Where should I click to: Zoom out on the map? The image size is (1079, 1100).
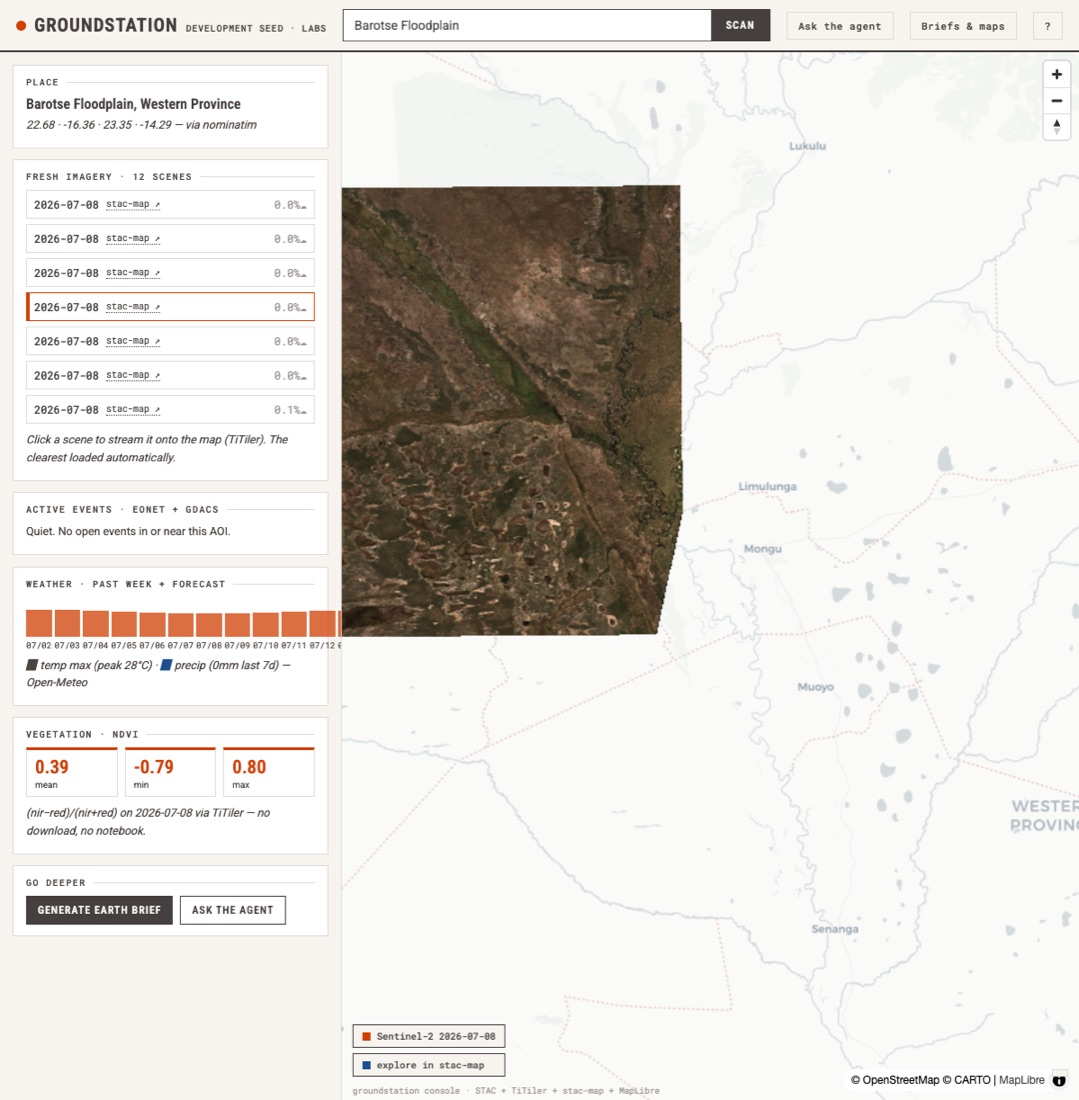pyautogui.click(x=1057, y=100)
